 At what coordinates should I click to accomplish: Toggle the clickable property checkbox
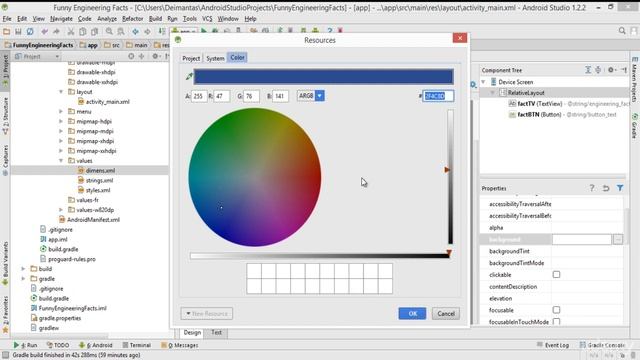point(556,274)
